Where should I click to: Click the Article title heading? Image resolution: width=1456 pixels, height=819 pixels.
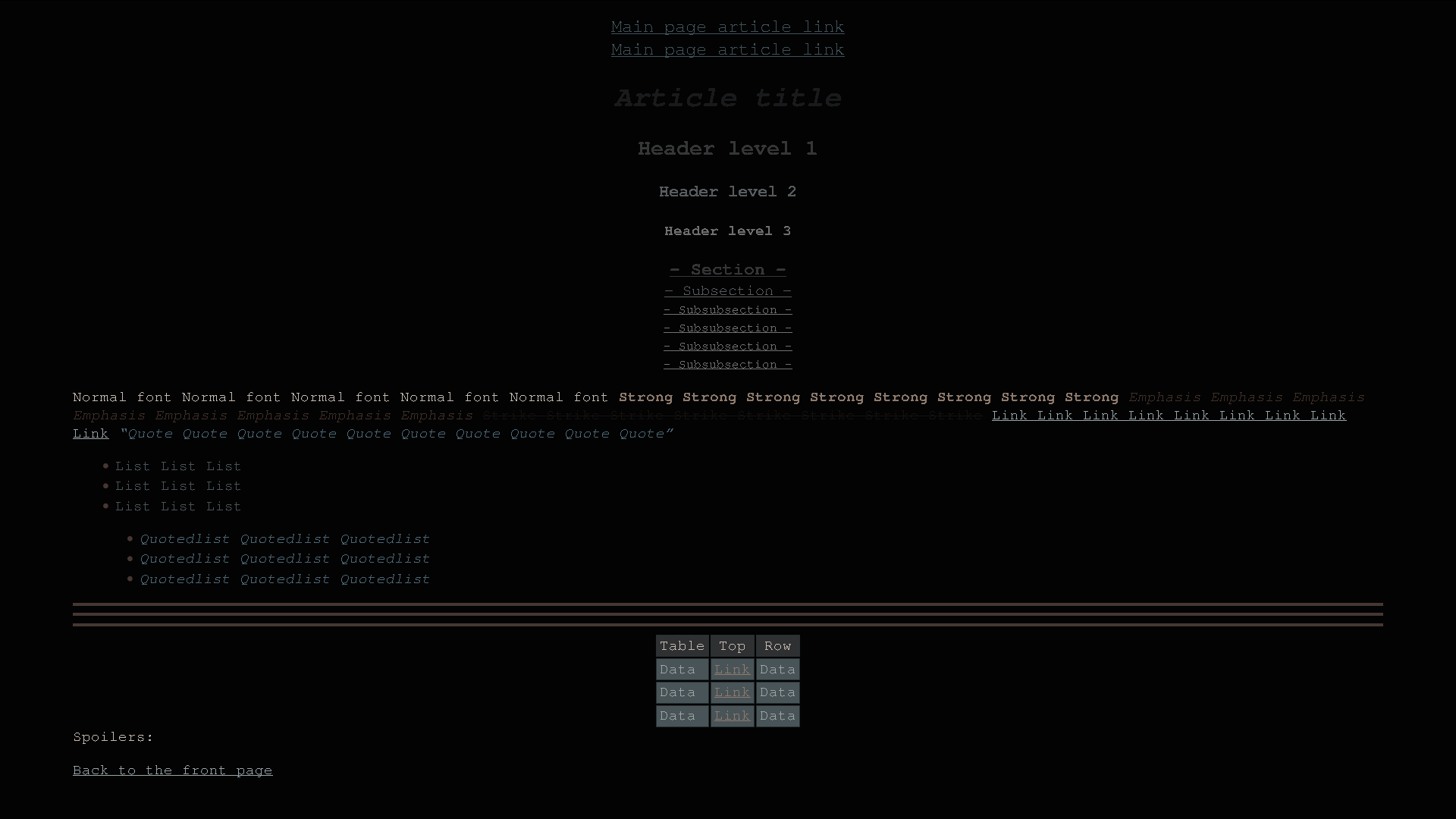[x=727, y=98]
